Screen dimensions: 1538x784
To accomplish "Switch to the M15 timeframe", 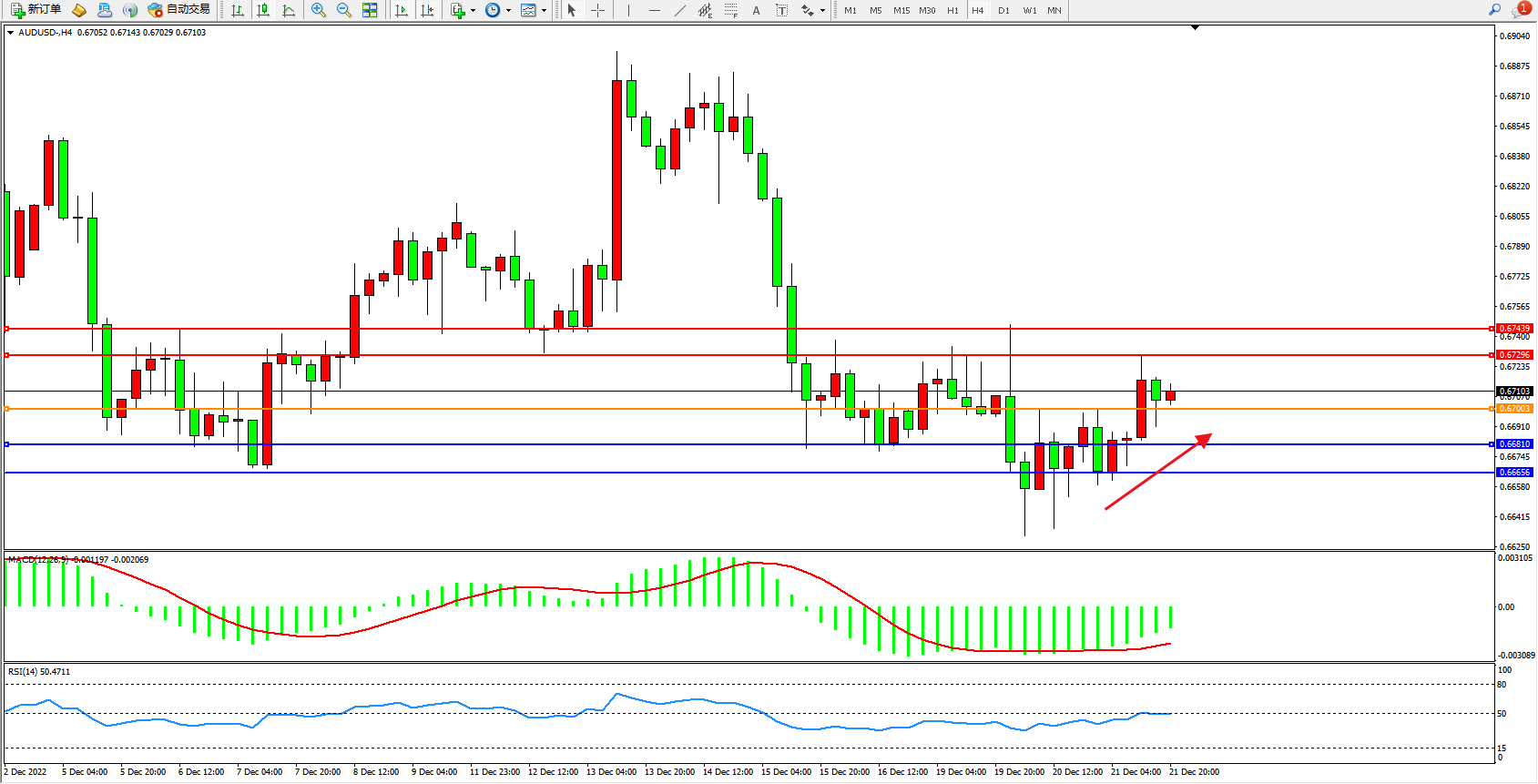I will pos(901,10).
